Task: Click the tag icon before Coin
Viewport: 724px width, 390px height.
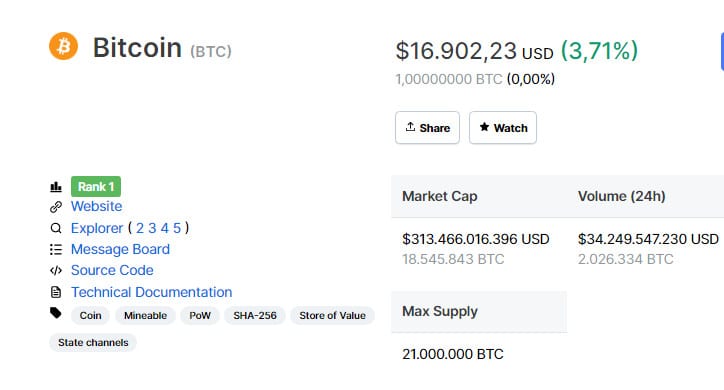Action: coord(56,313)
